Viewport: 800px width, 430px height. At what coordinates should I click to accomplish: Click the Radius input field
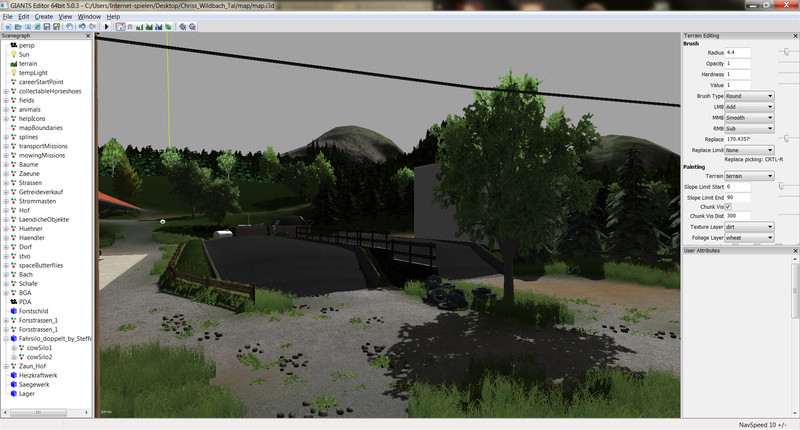pyautogui.click(x=737, y=52)
